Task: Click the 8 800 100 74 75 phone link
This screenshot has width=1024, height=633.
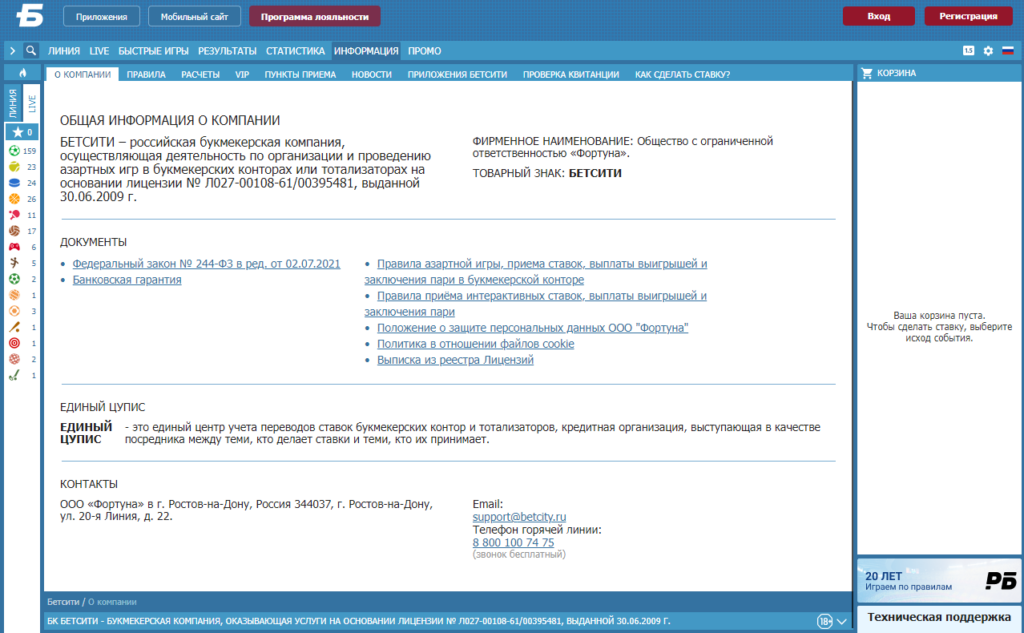Action: 513,542
